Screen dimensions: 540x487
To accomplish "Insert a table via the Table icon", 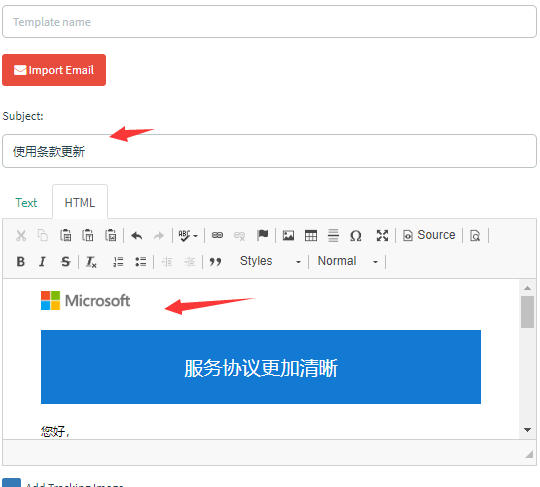I will (311, 236).
